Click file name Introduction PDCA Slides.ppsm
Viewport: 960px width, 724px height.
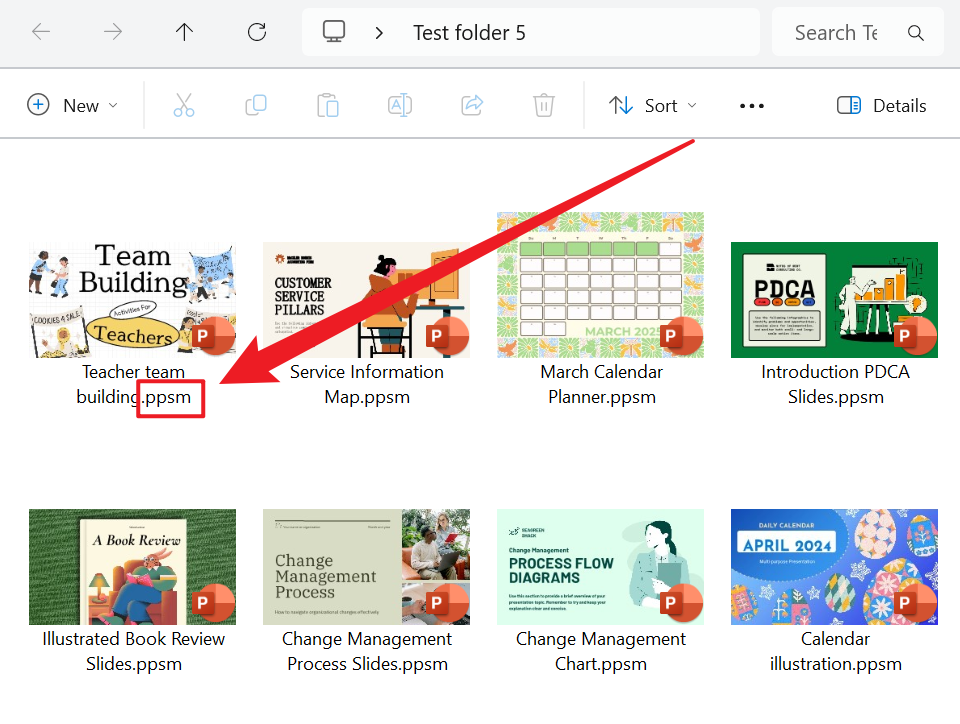pyautogui.click(x=835, y=384)
